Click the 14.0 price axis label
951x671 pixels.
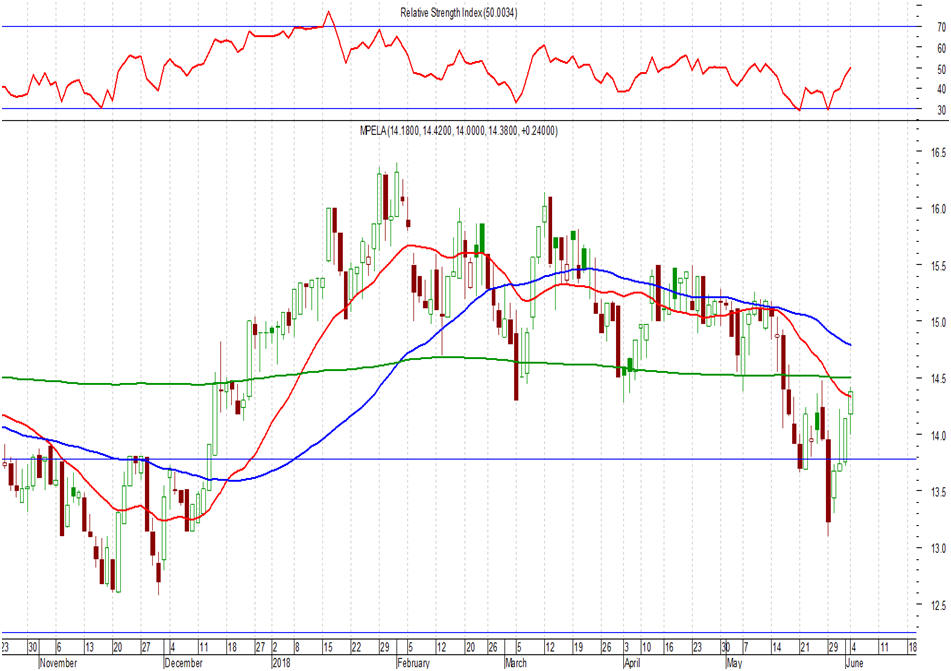(938, 436)
